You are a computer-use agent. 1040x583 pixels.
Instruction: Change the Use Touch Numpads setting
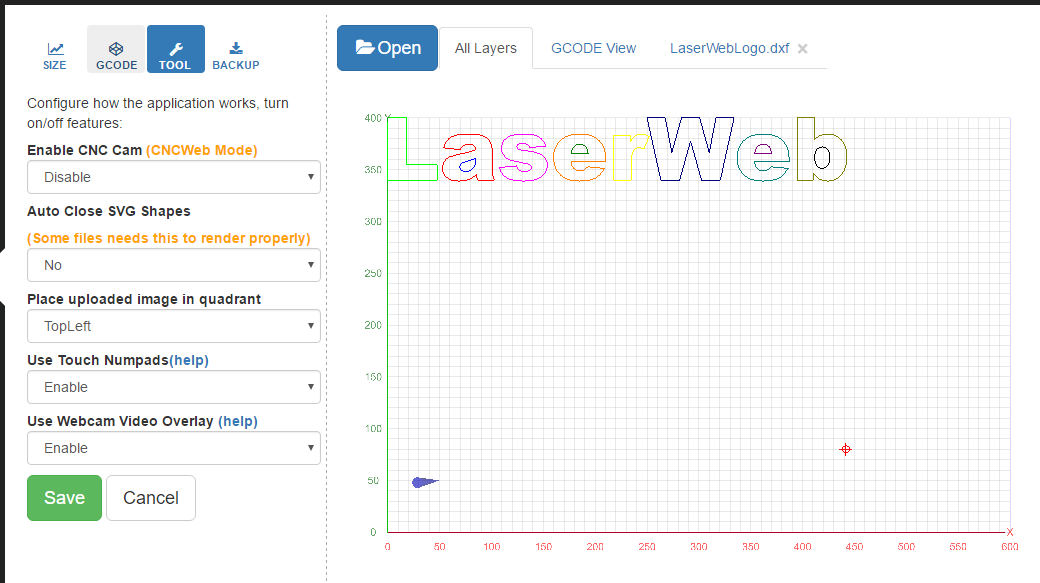(173, 387)
